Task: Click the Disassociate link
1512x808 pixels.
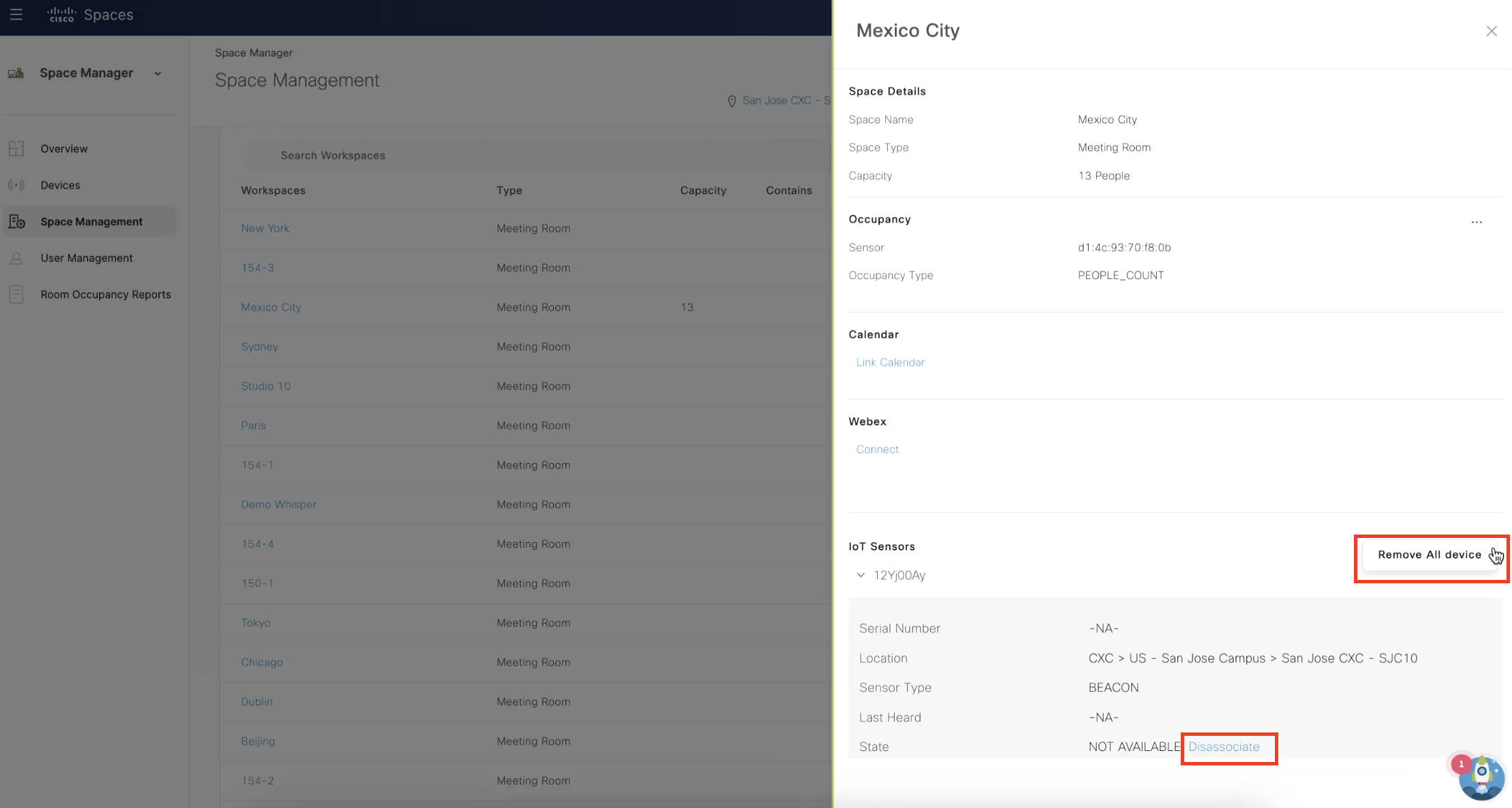Action: tap(1223, 747)
